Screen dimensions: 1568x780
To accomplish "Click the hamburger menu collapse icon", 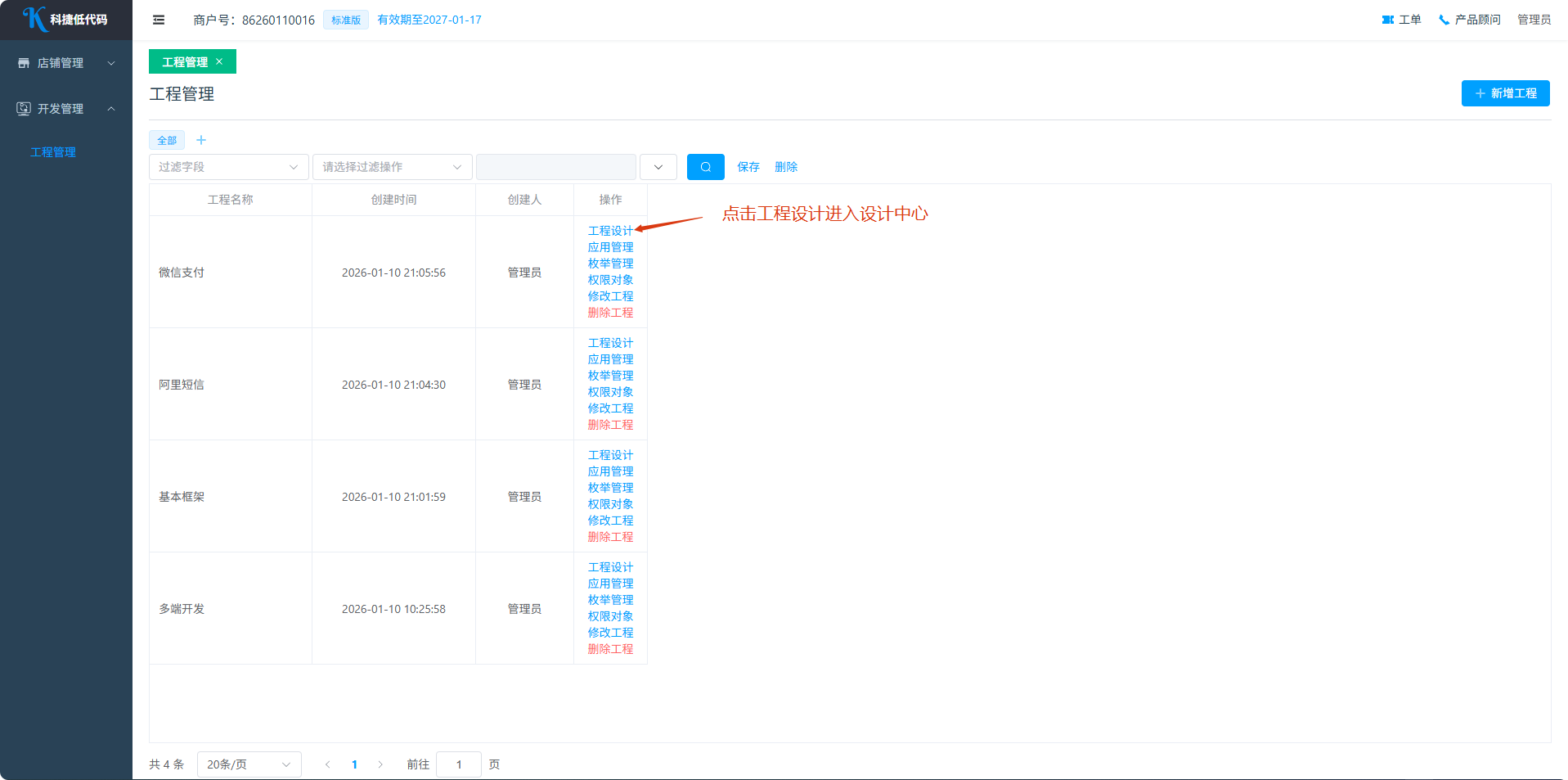I will coord(159,20).
